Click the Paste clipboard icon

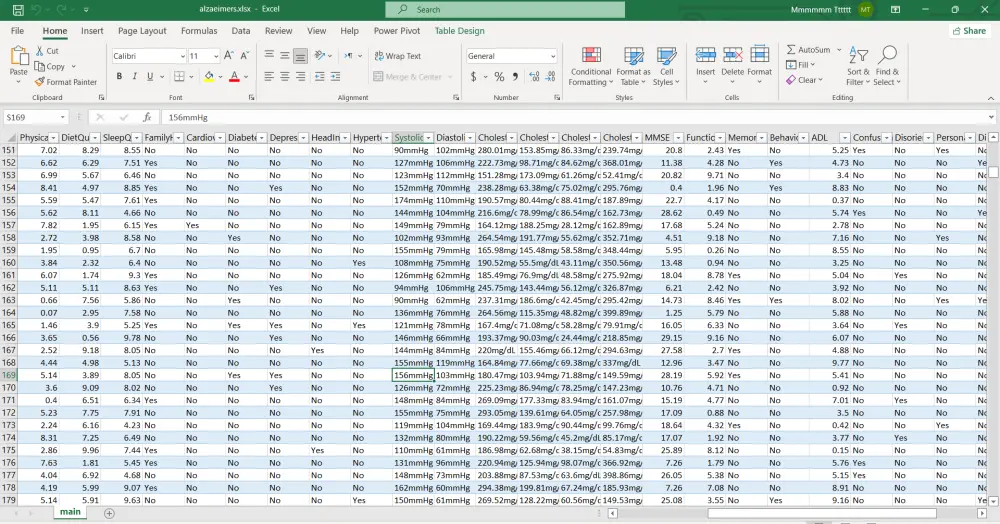tap(18, 56)
